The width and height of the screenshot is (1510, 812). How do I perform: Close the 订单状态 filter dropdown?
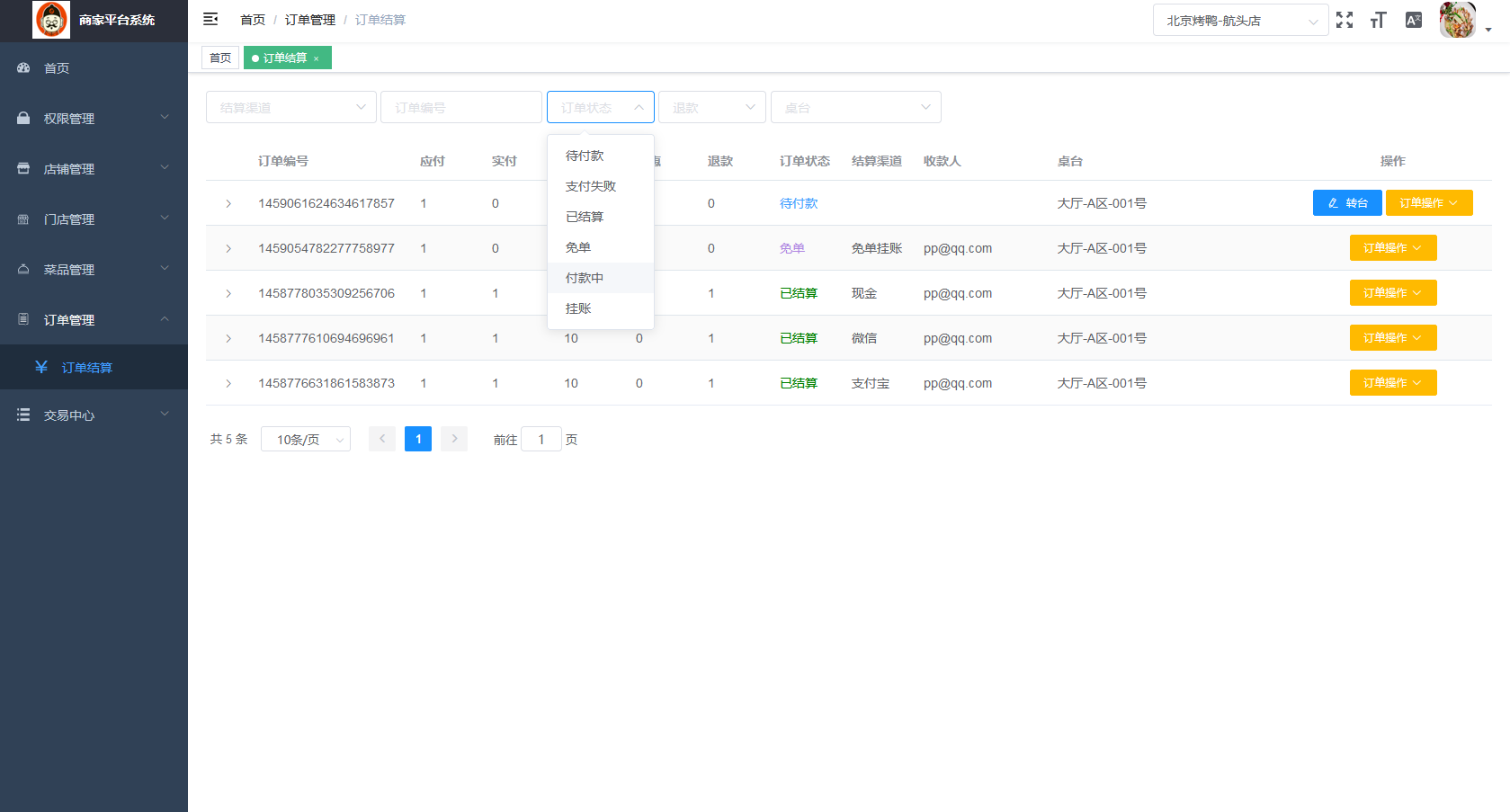[x=601, y=107]
